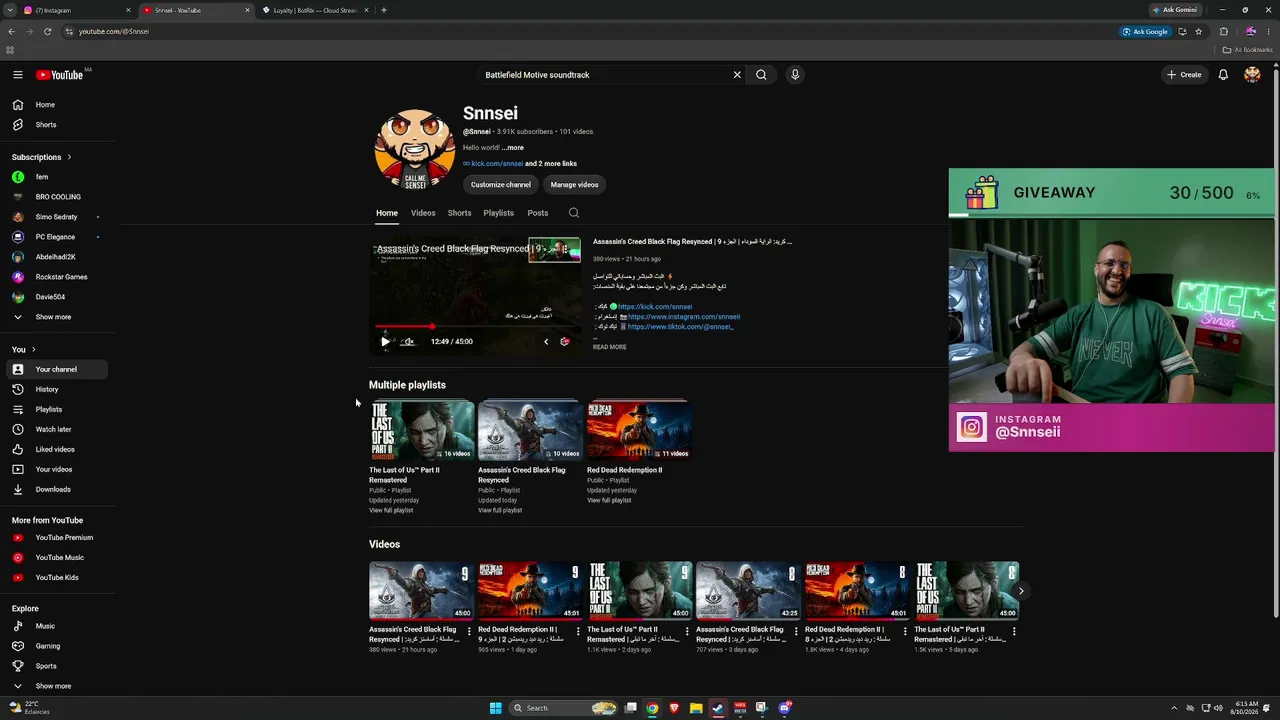Open Gaming in the Explore section

[57, 646]
